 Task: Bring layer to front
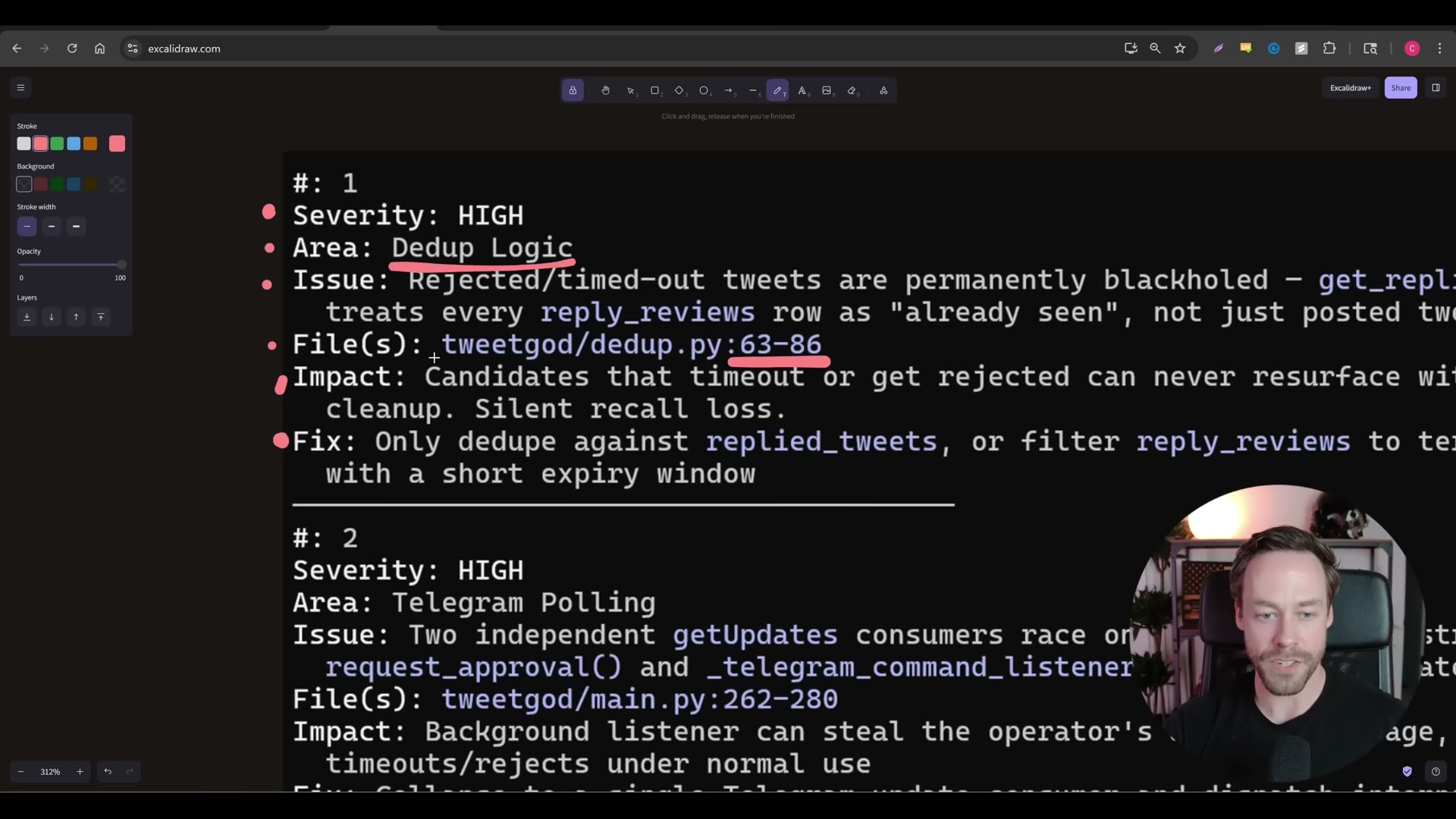(x=101, y=317)
